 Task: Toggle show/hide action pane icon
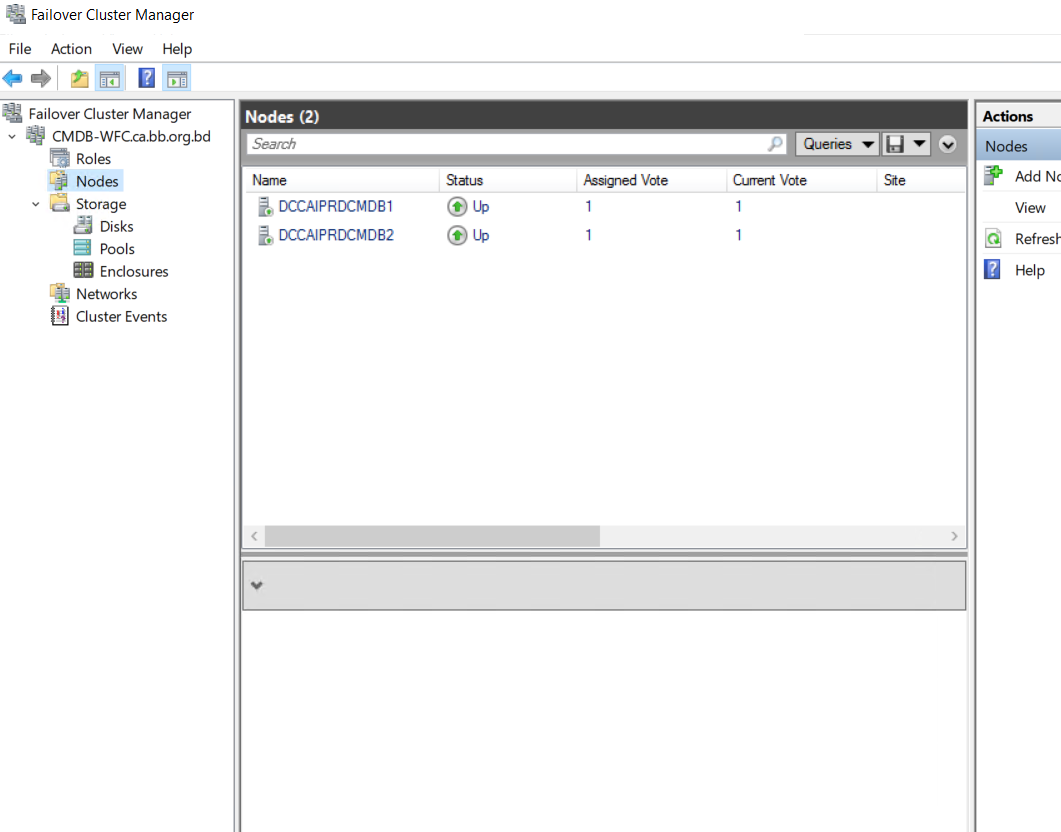click(177, 78)
